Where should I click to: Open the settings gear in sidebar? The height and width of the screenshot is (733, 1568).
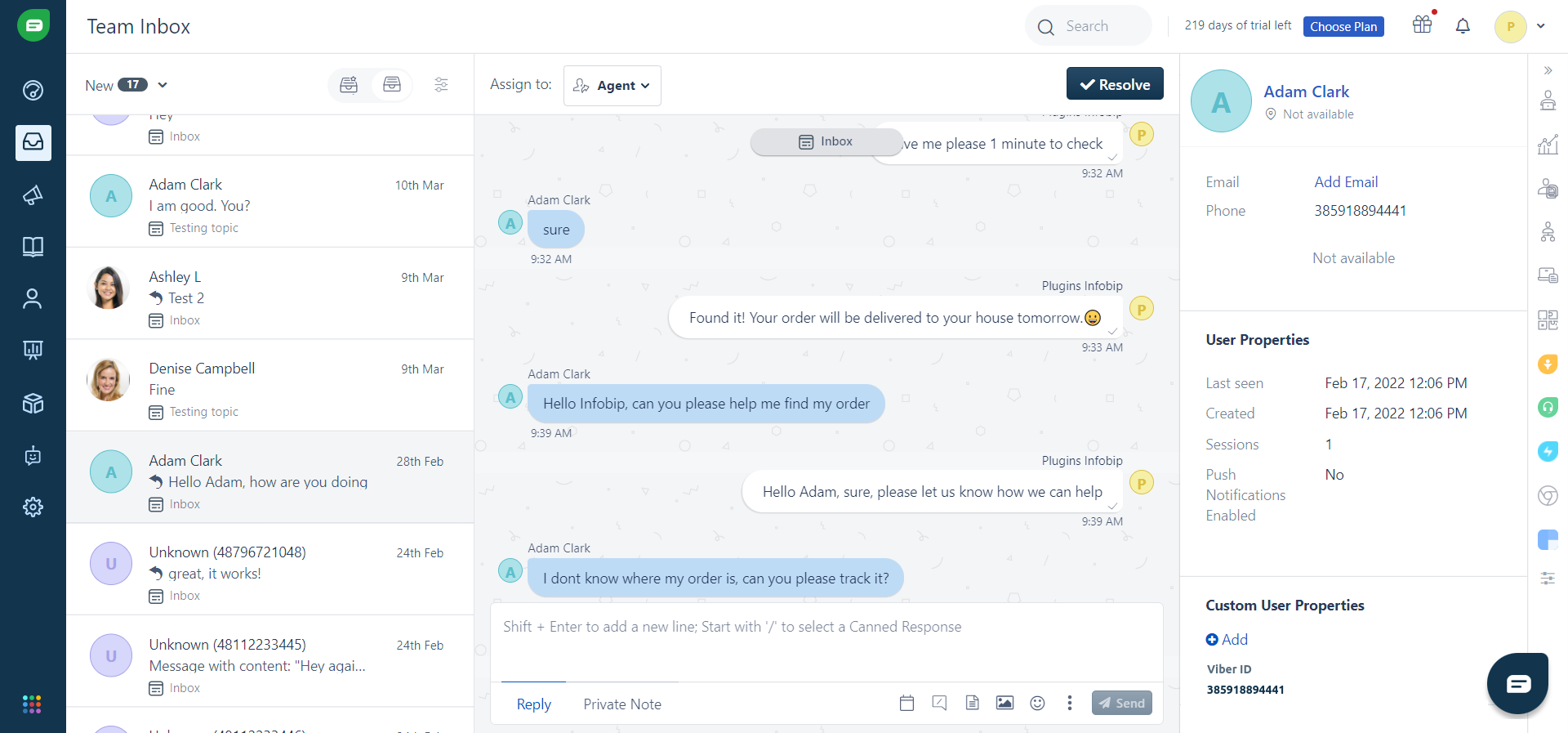tap(33, 507)
